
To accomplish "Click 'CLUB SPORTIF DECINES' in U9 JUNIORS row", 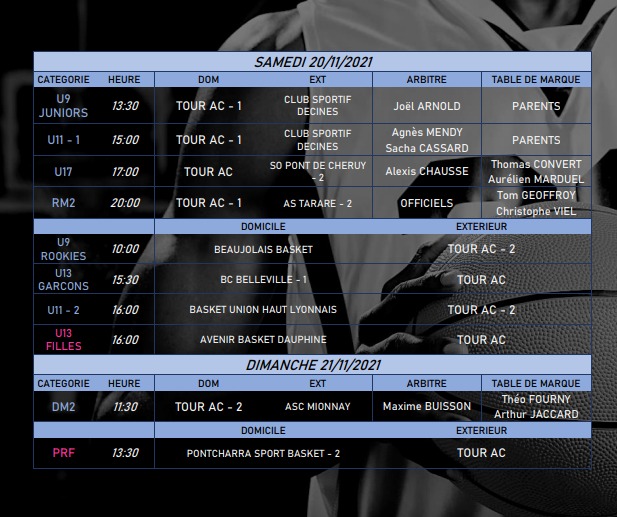I will pos(318,105).
